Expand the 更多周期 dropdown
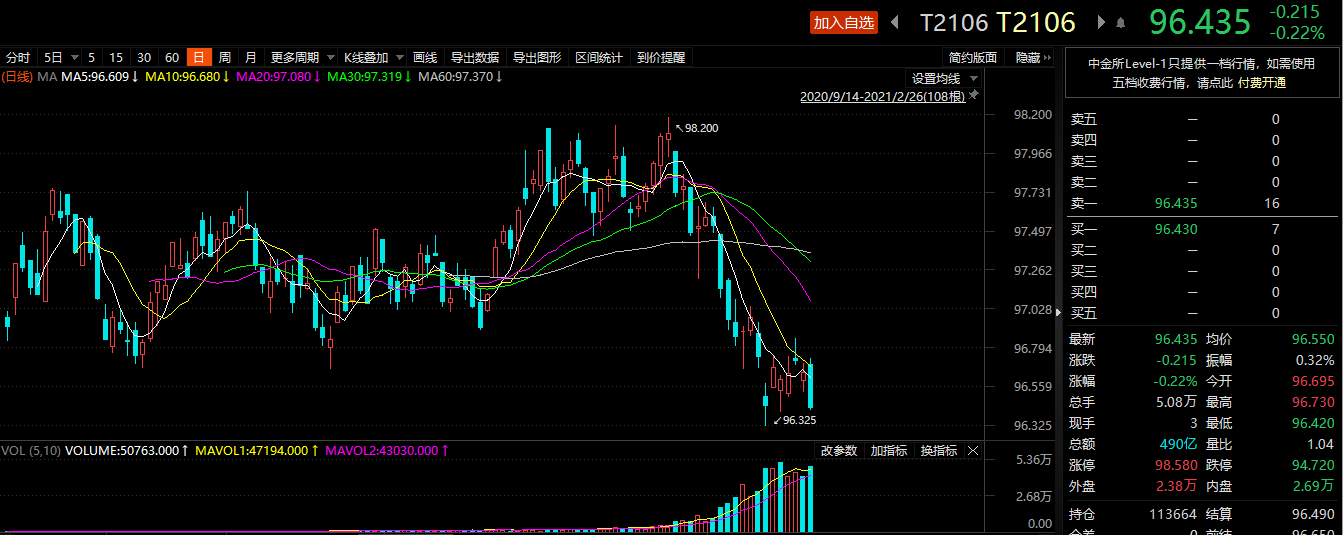This screenshot has height=535, width=1343. point(330,57)
